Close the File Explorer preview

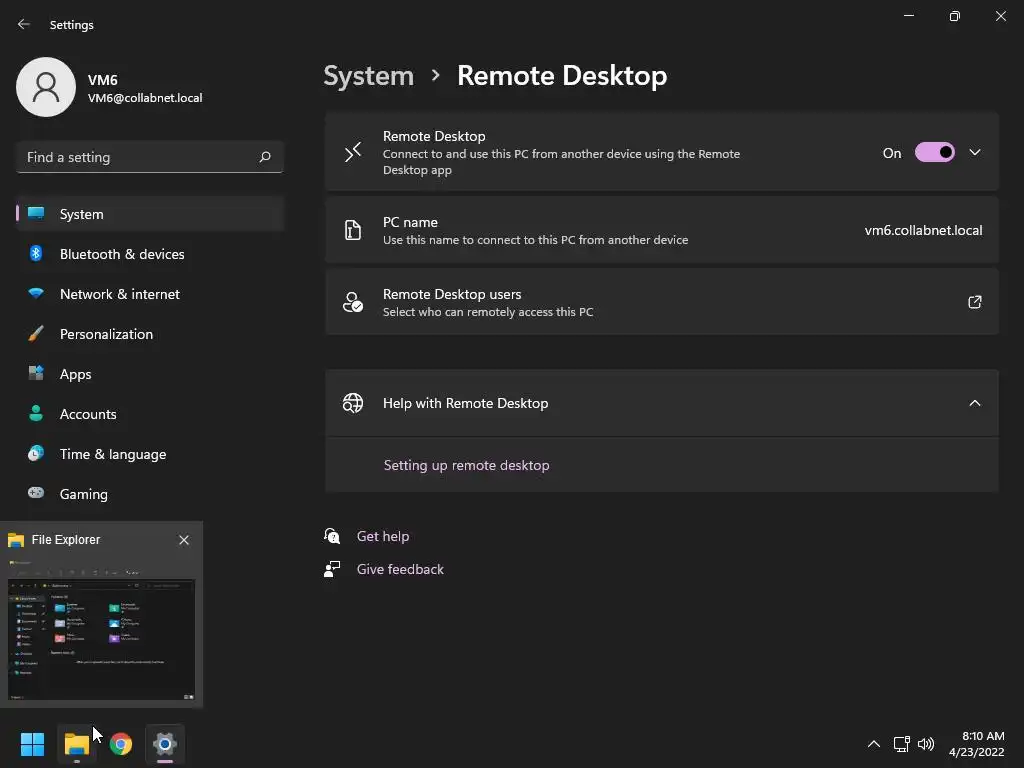[184, 540]
